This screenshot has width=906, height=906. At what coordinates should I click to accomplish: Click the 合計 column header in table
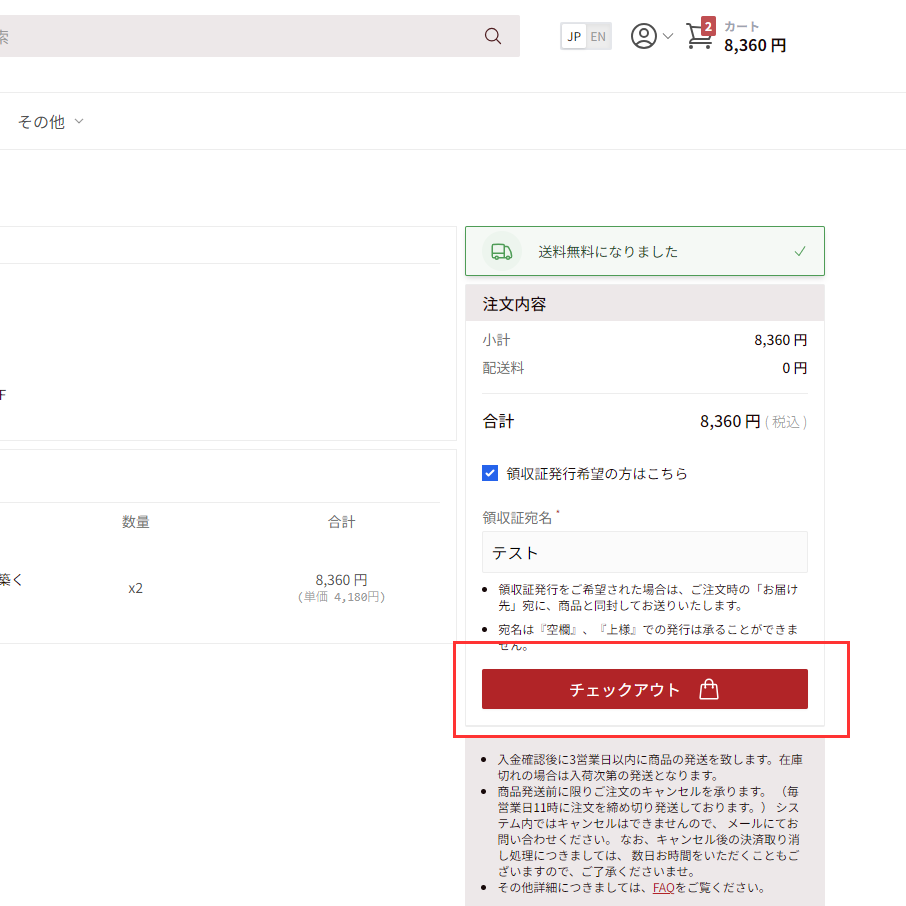tap(341, 522)
